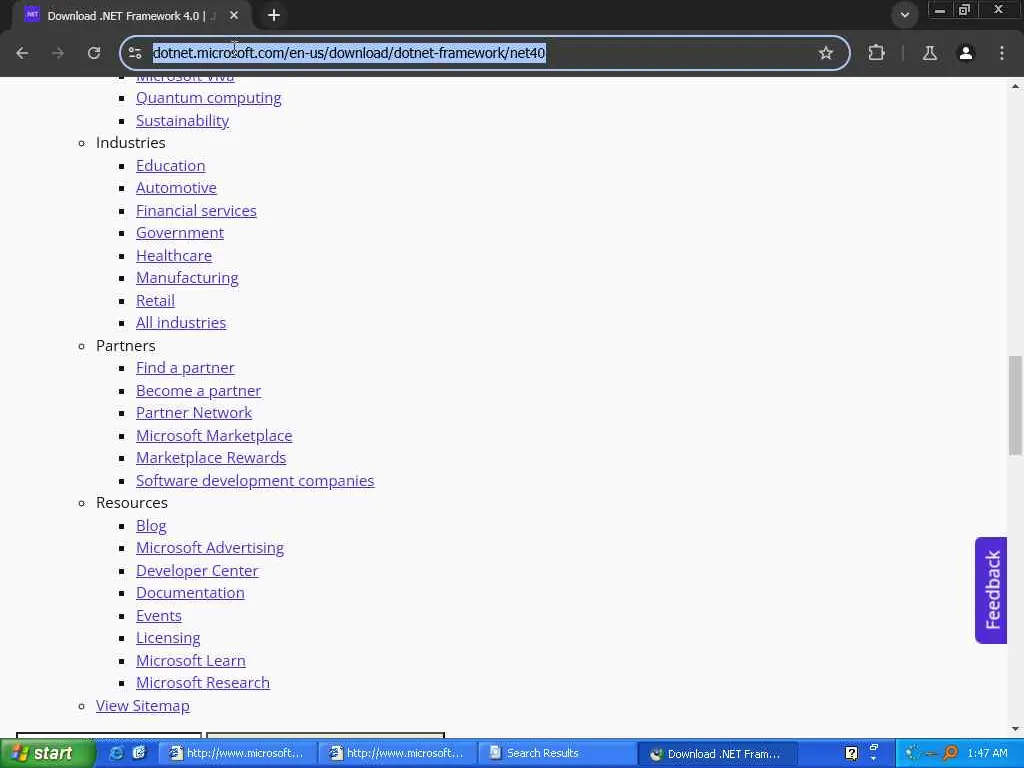This screenshot has height=768, width=1024.
Task: Open a new tab with plus button
Action: click(274, 15)
